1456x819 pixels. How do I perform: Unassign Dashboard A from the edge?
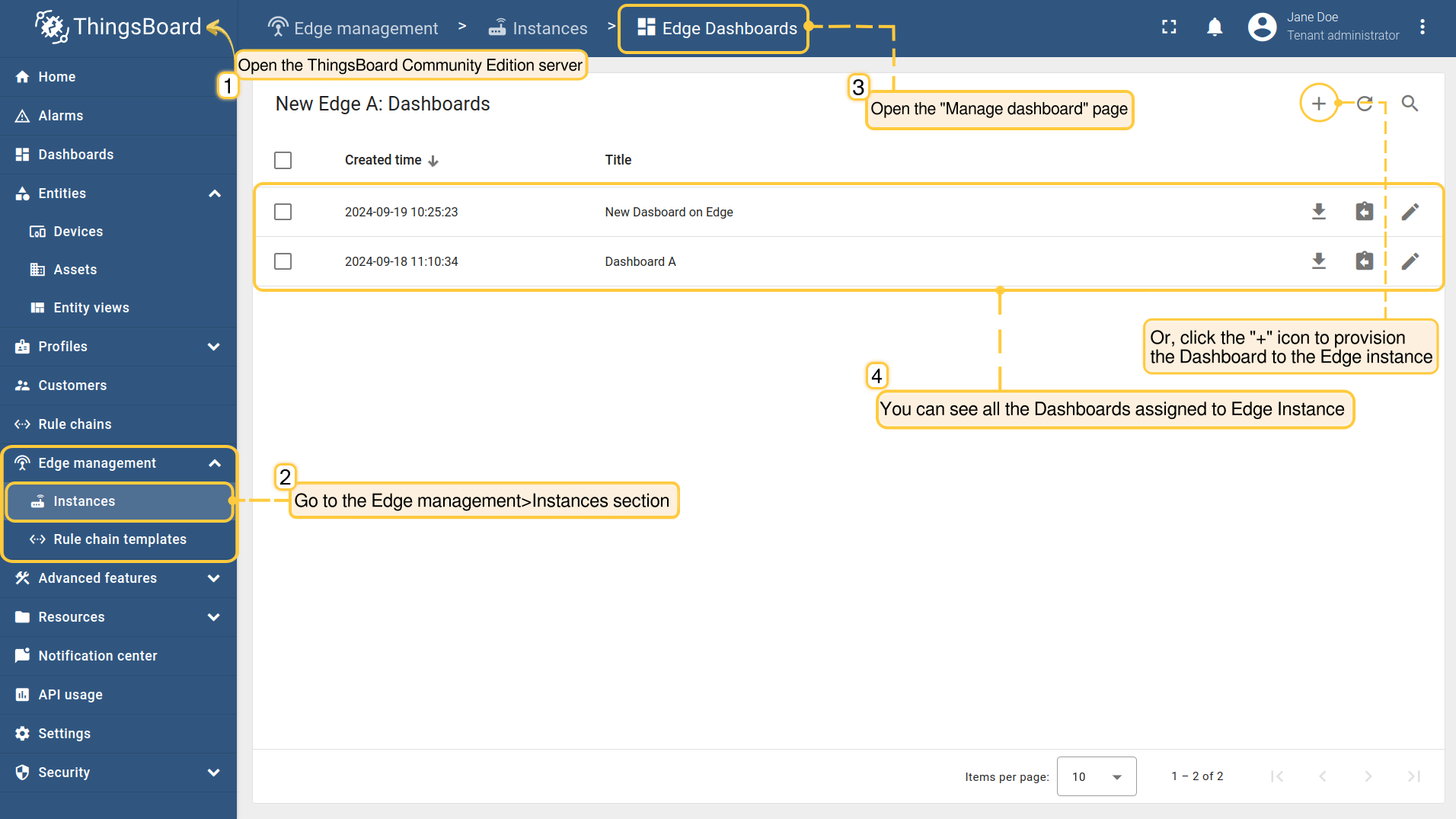tap(1364, 261)
